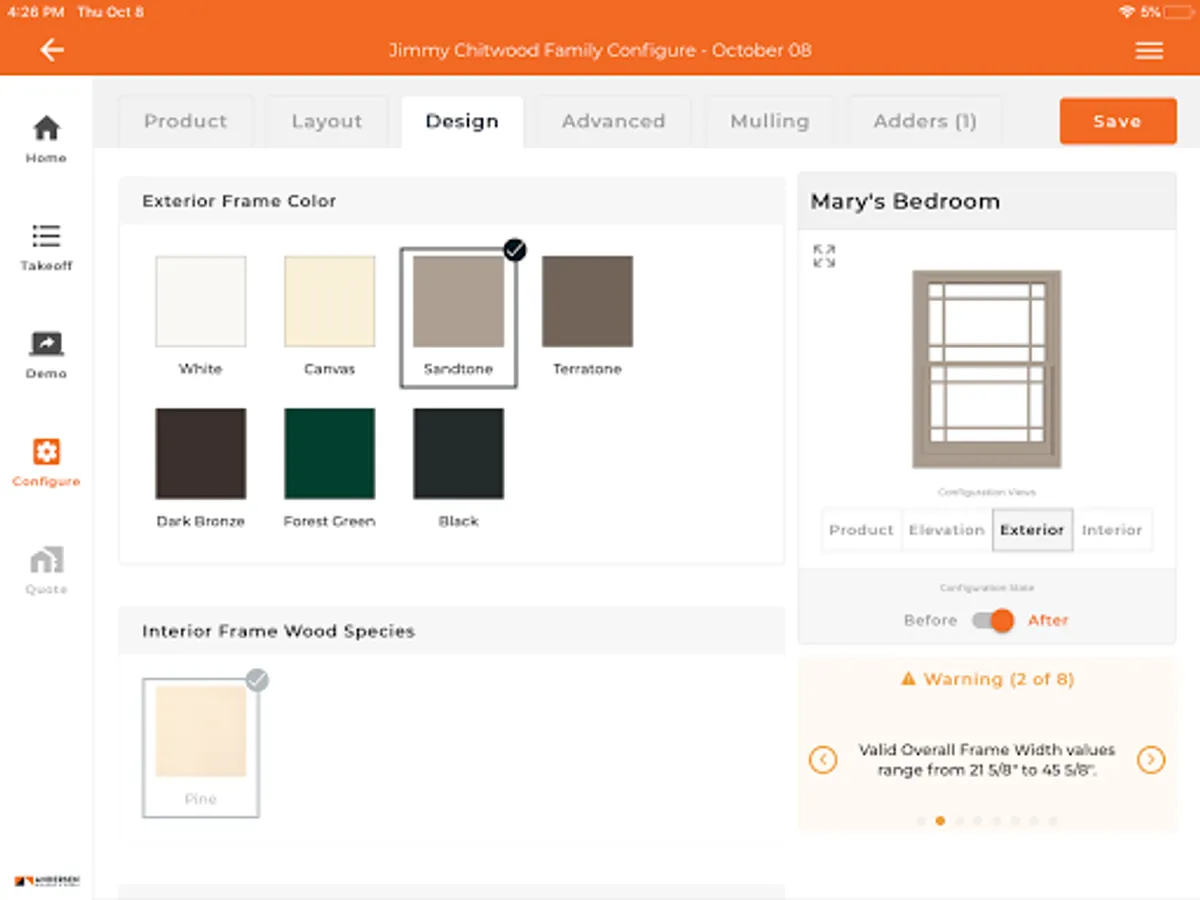Toggle the Before/After configuration state switch

tap(993, 620)
